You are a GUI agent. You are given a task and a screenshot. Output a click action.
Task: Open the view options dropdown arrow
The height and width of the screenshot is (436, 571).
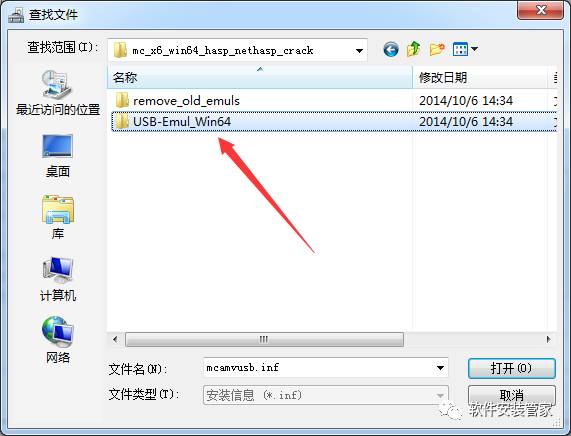click(474, 49)
